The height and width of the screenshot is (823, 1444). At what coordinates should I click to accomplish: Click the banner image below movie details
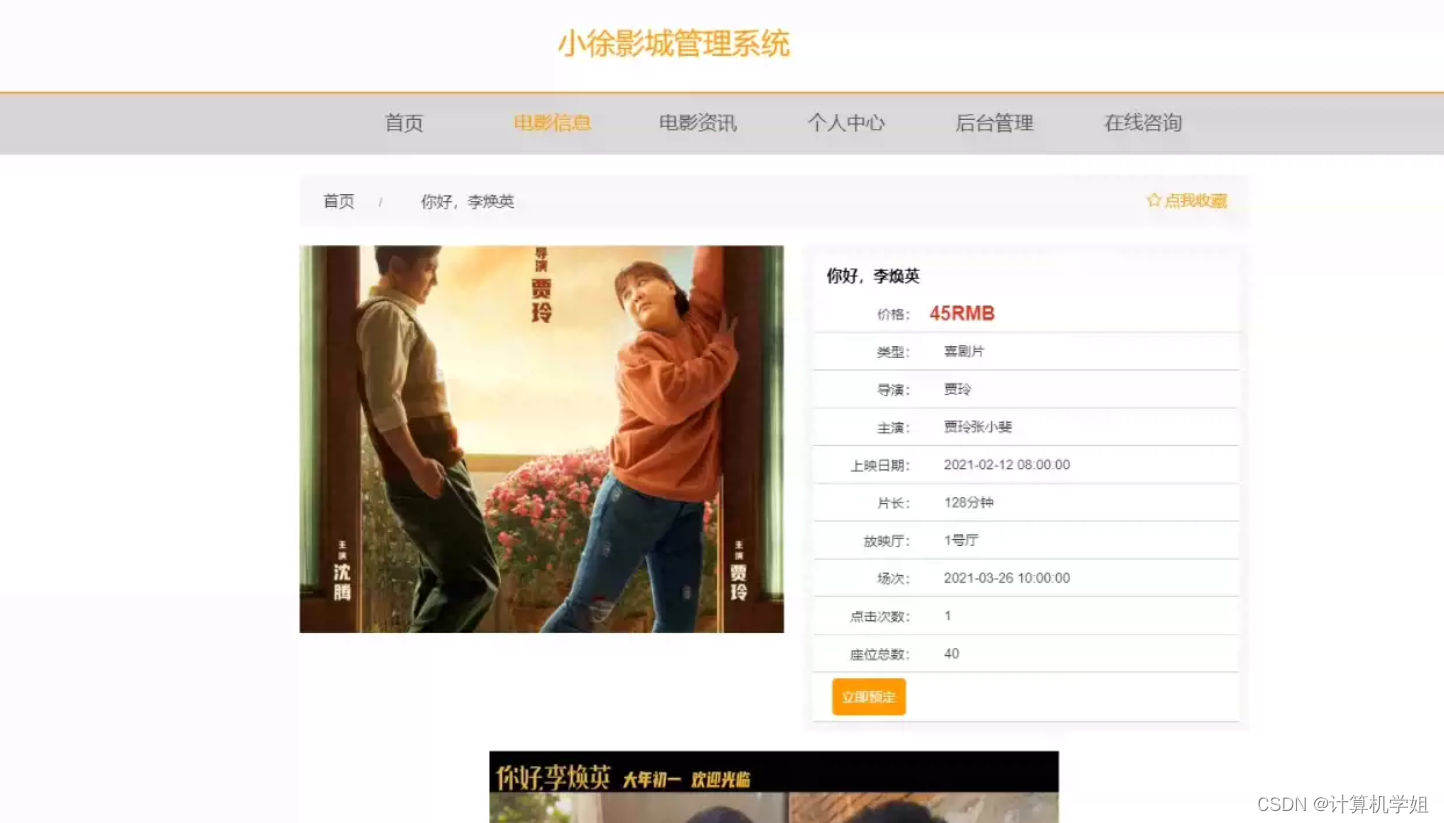tap(772, 786)
